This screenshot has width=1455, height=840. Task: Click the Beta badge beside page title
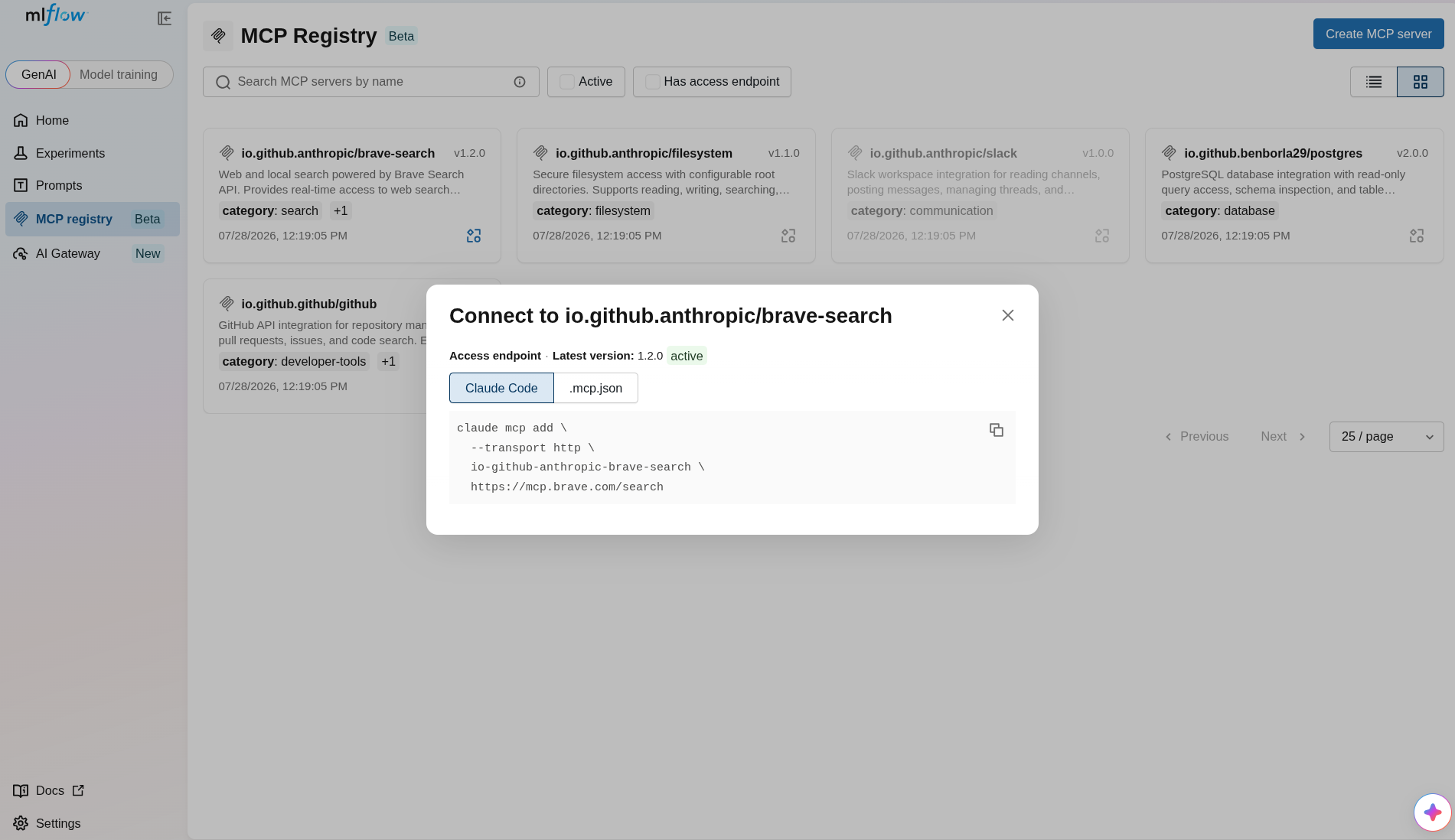pos(401,36)
